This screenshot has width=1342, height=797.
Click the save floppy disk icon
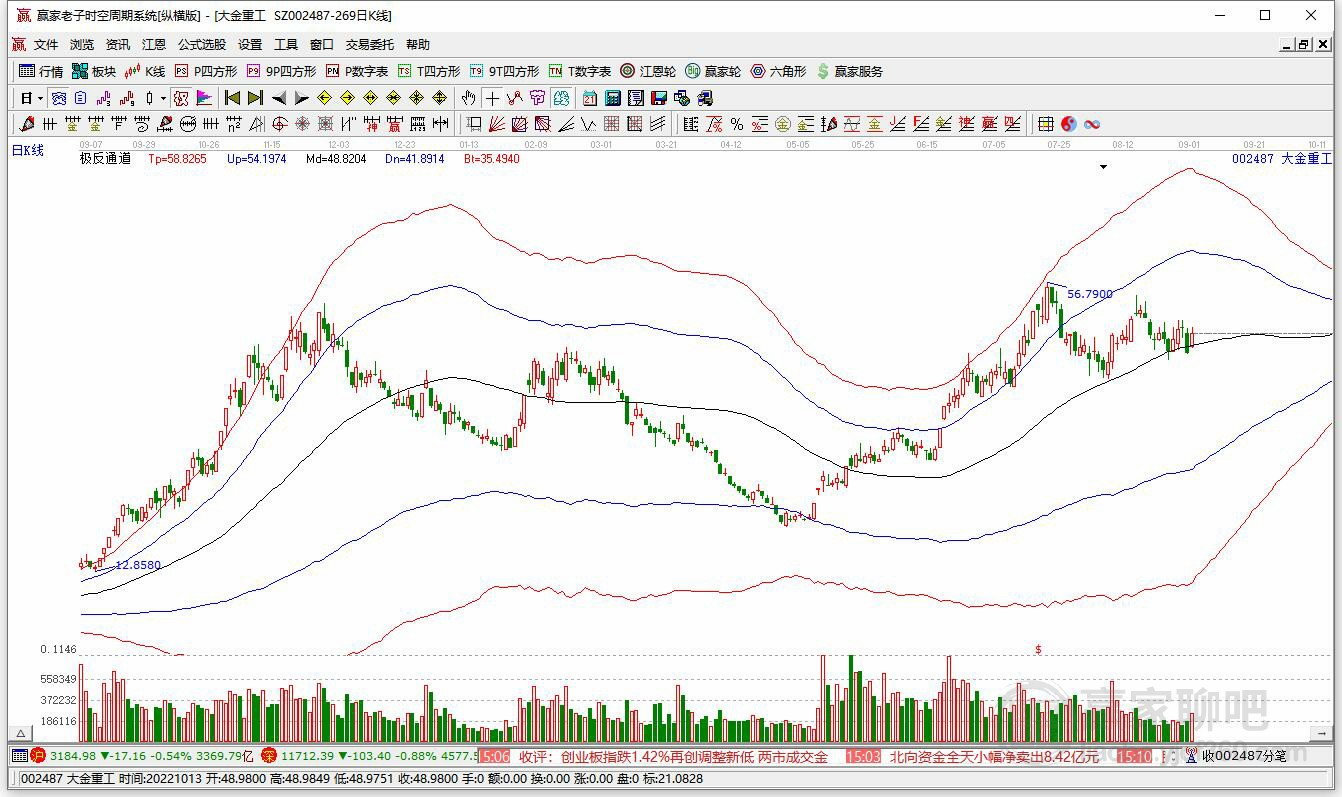pos(659,98)
